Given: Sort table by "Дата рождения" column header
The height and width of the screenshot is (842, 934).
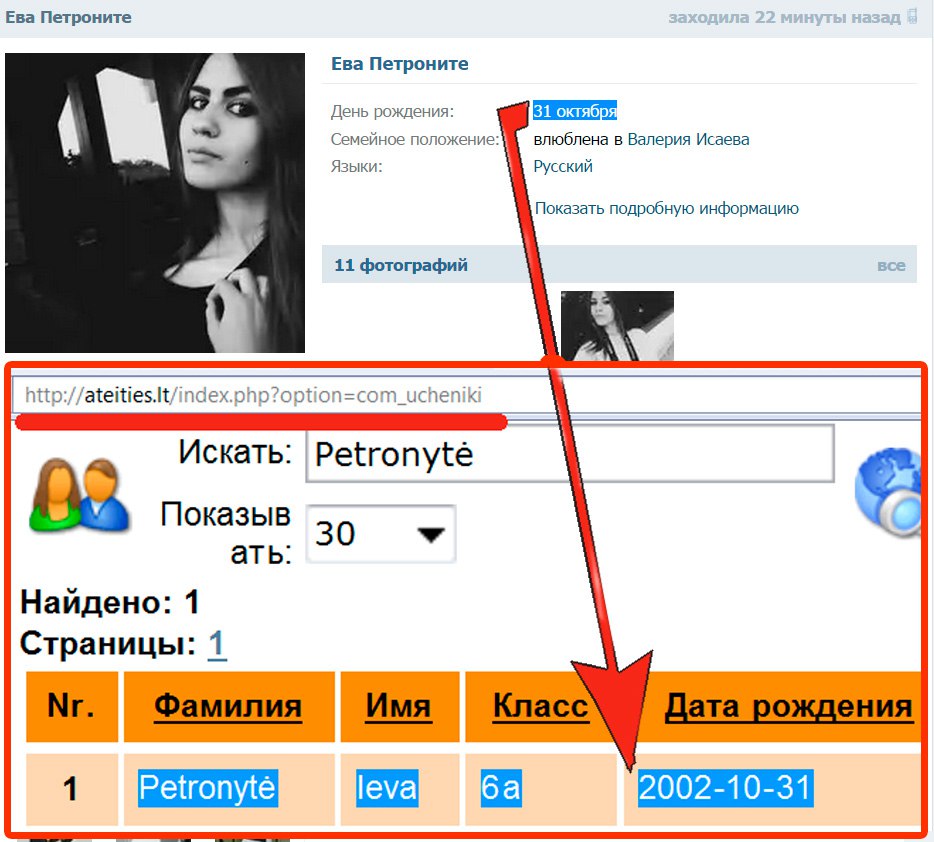Looking at the screenshot, I should (788, 707).
